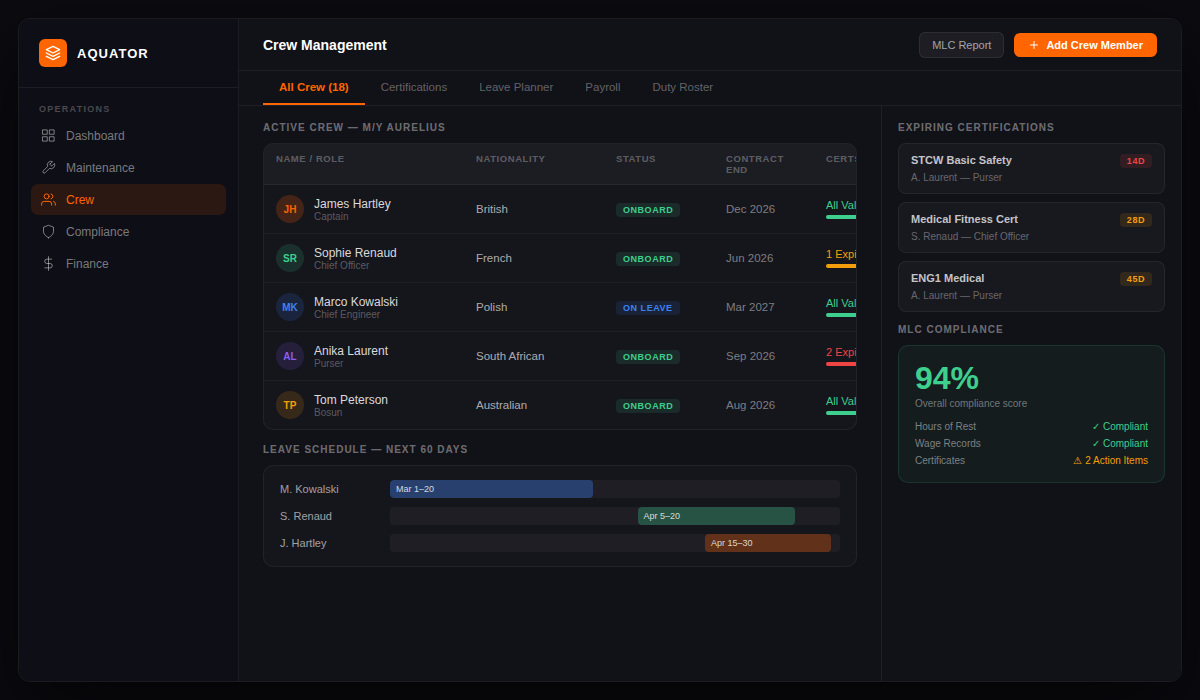Open the ENG1 Medical certification card
The height and width of the screenshot is (700, 1200).
pos(1031,286)
